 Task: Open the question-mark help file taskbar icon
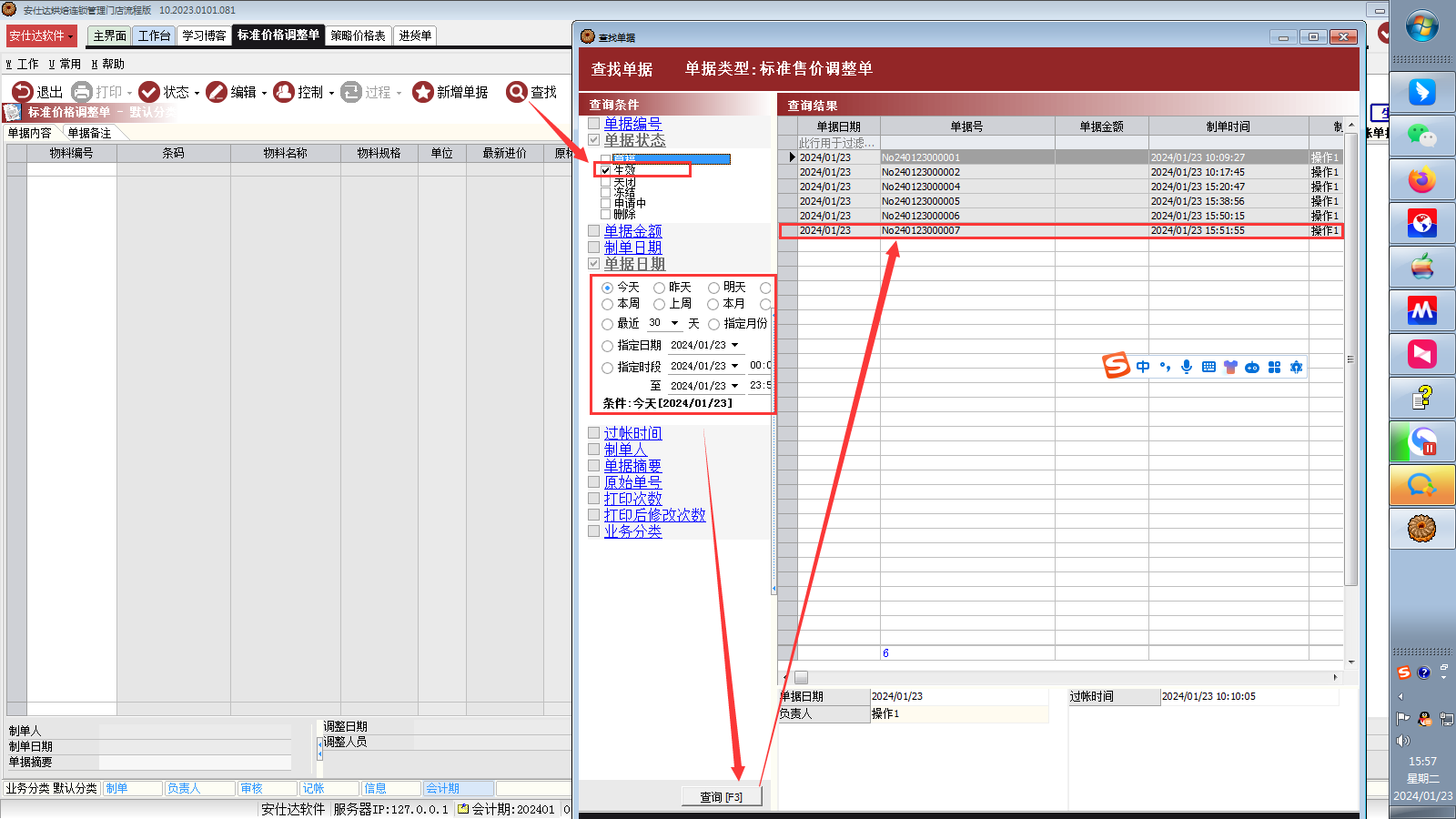(x=1422, y=398)
